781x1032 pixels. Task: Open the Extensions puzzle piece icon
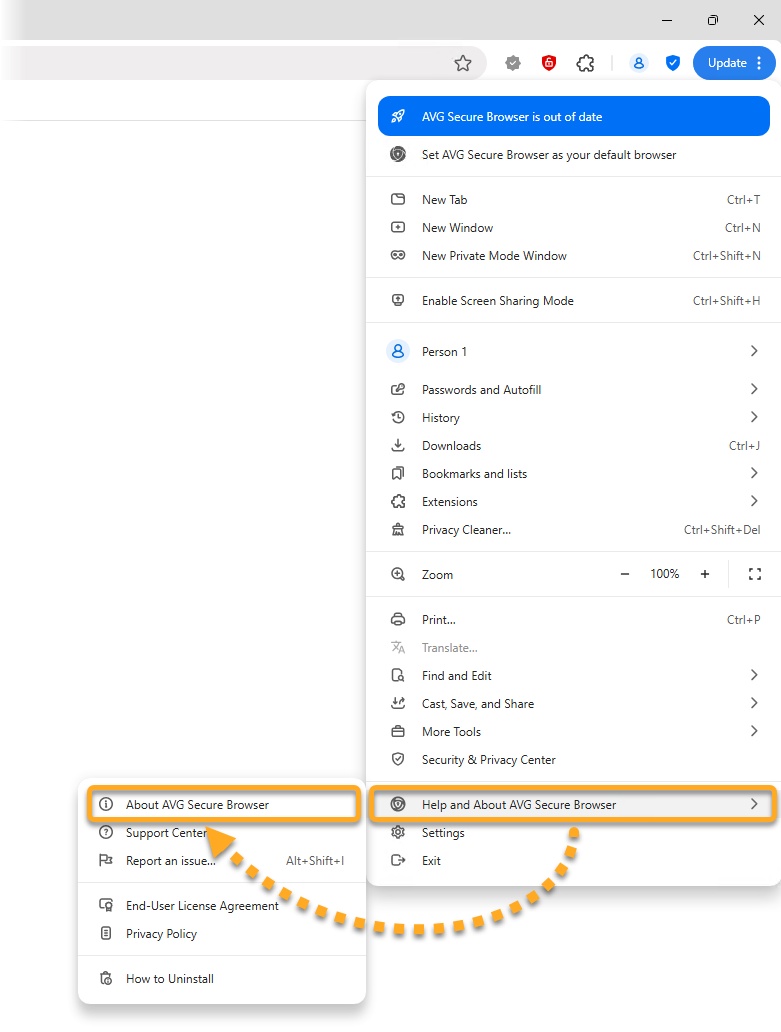pyautogui.click(x=586, y=63)
